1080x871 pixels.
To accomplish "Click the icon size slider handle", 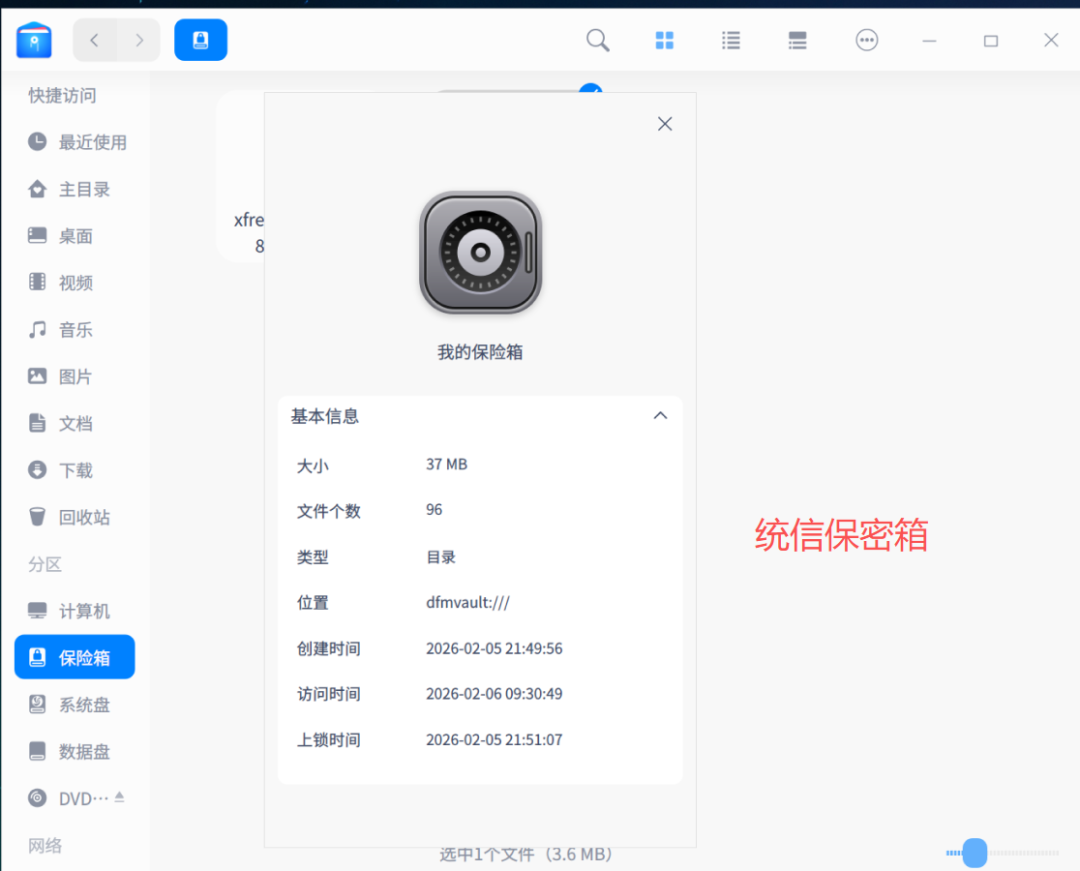I will click(x=975, y=853).
